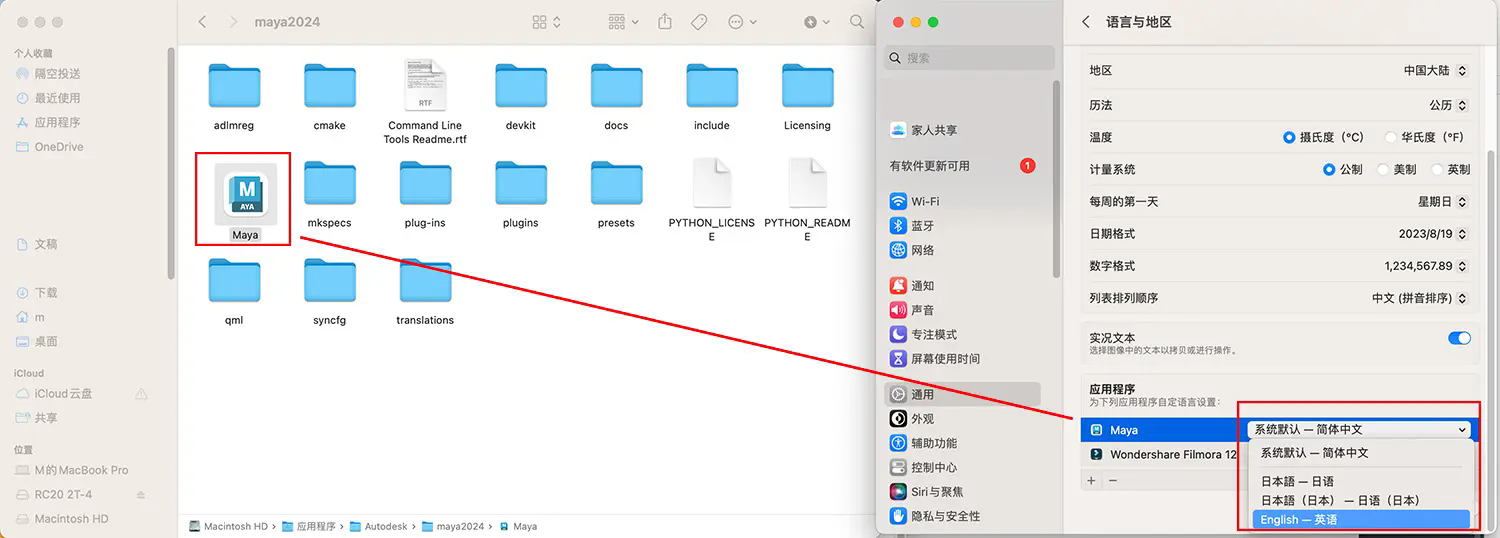Open the cmake folder in Finder
The image size is (1500, 538).
(x=330, y=87)
